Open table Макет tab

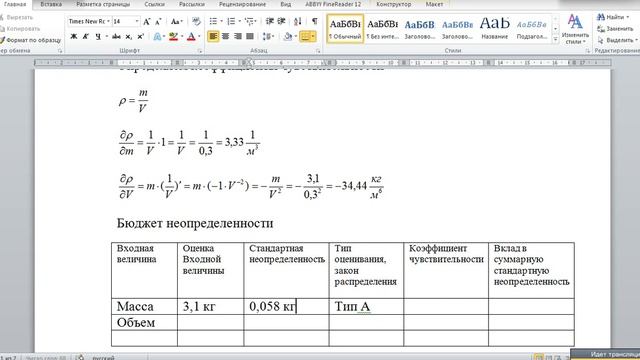click(x=434, y=4)
